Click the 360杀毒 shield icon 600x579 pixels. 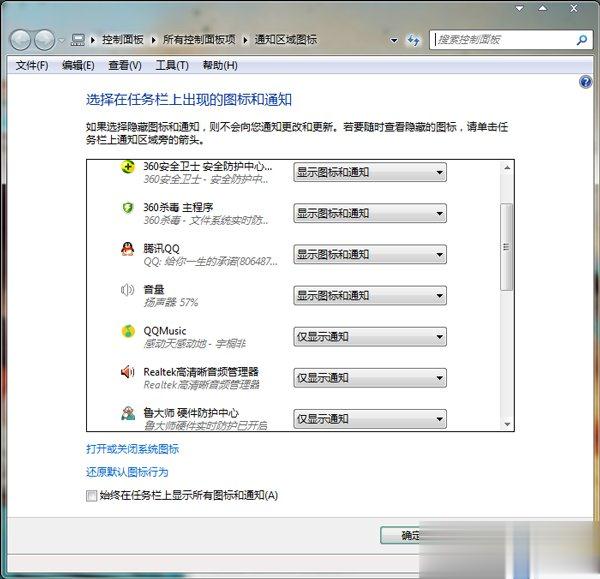click(x=128, y=208)
